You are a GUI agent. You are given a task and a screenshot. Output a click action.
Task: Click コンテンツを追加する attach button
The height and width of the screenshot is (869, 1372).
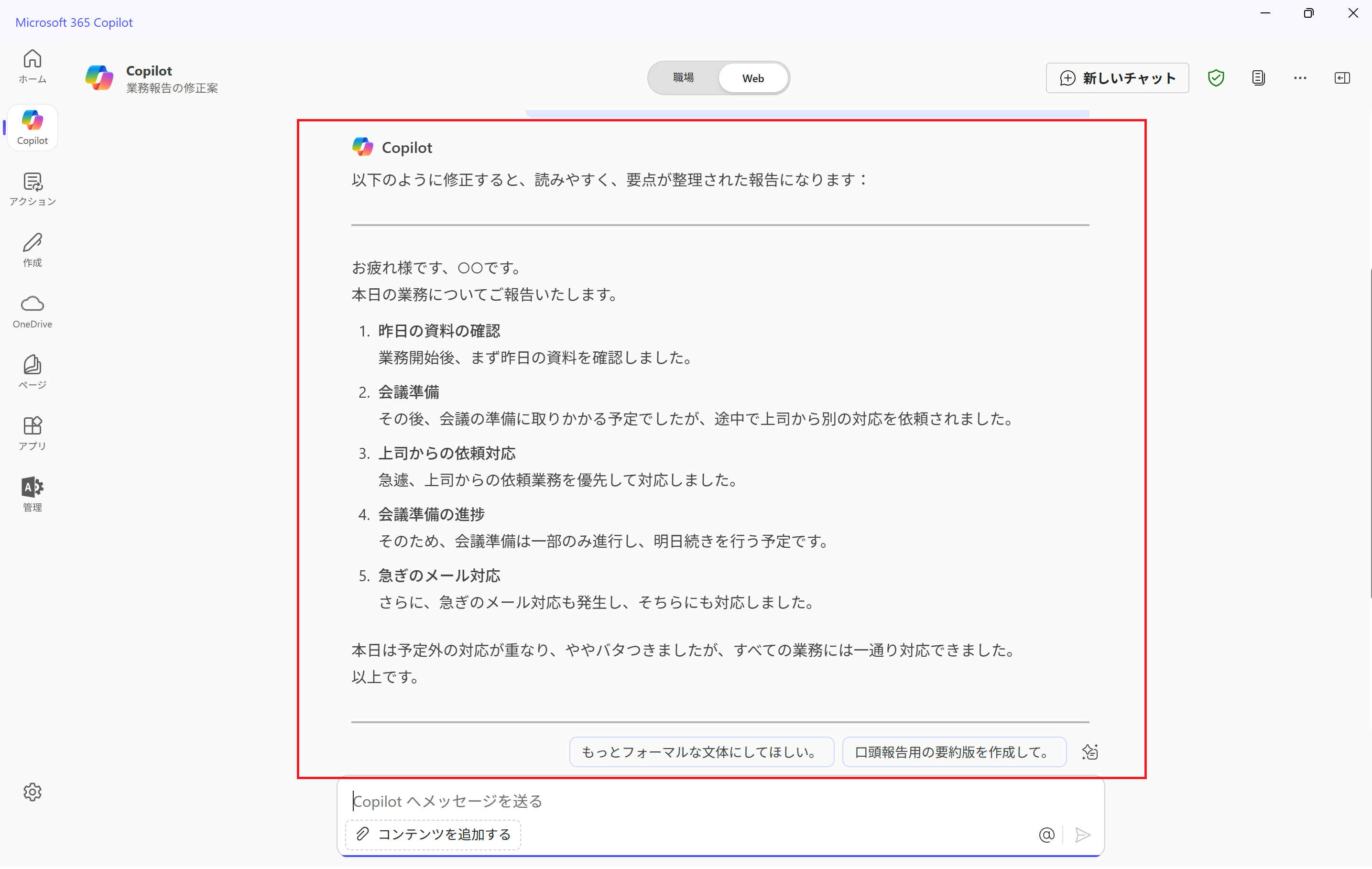433,835
